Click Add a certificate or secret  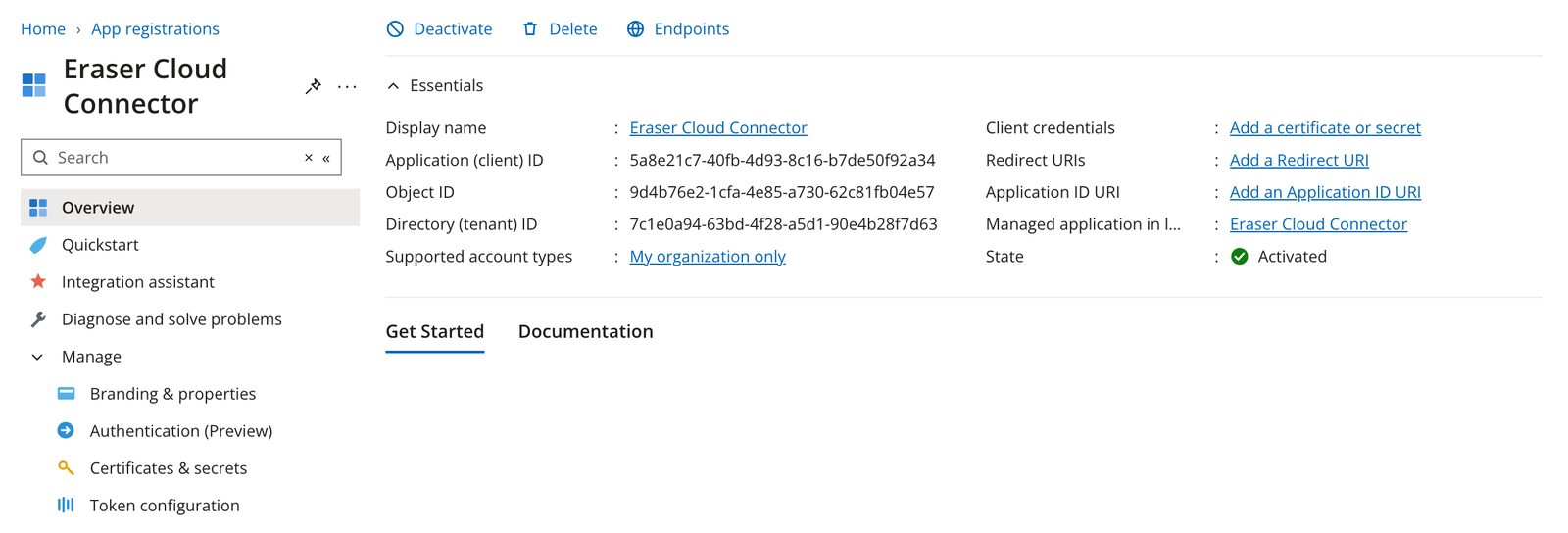[1325, 128]
